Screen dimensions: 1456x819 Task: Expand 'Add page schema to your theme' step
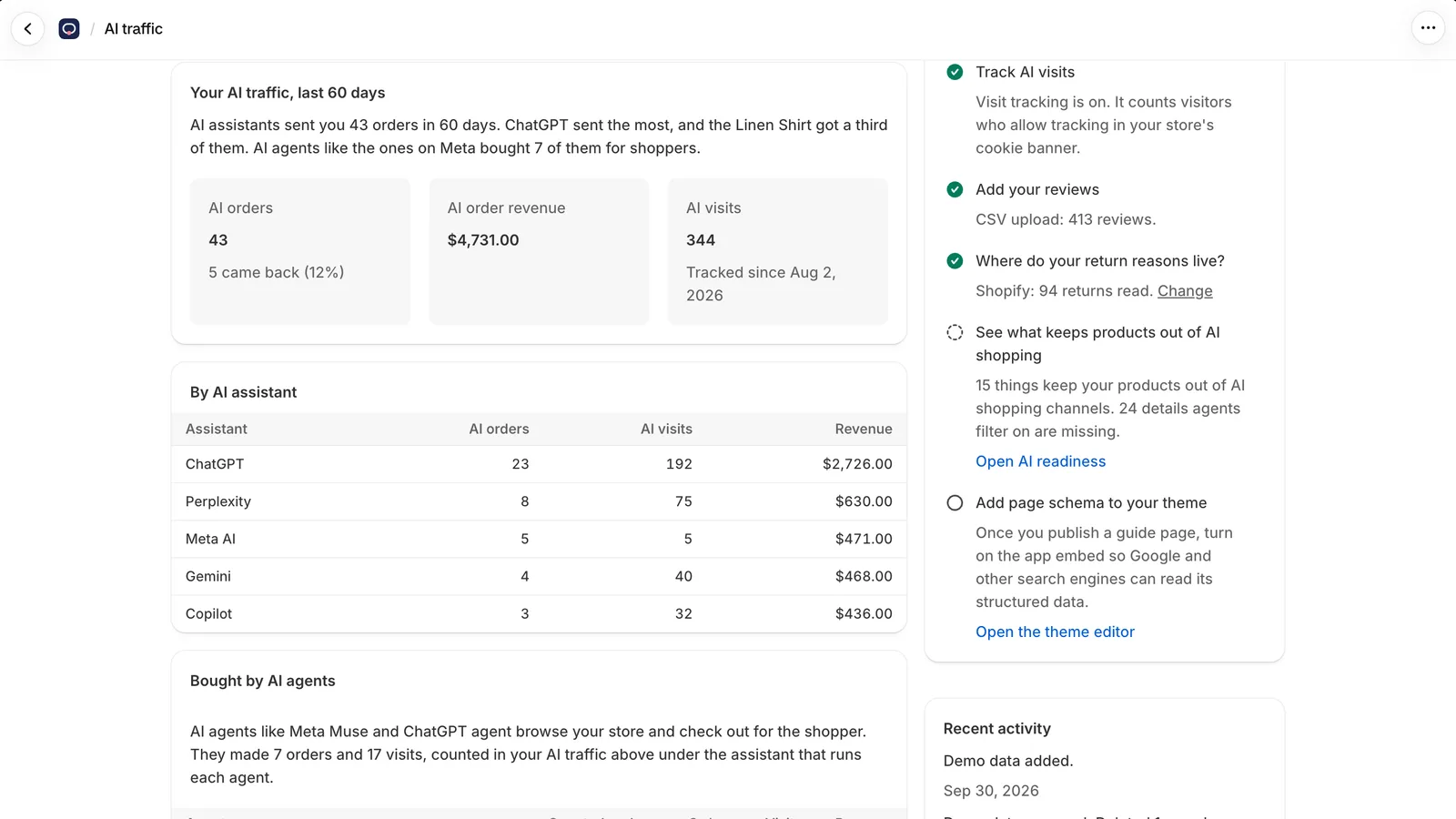(1091, 503)
